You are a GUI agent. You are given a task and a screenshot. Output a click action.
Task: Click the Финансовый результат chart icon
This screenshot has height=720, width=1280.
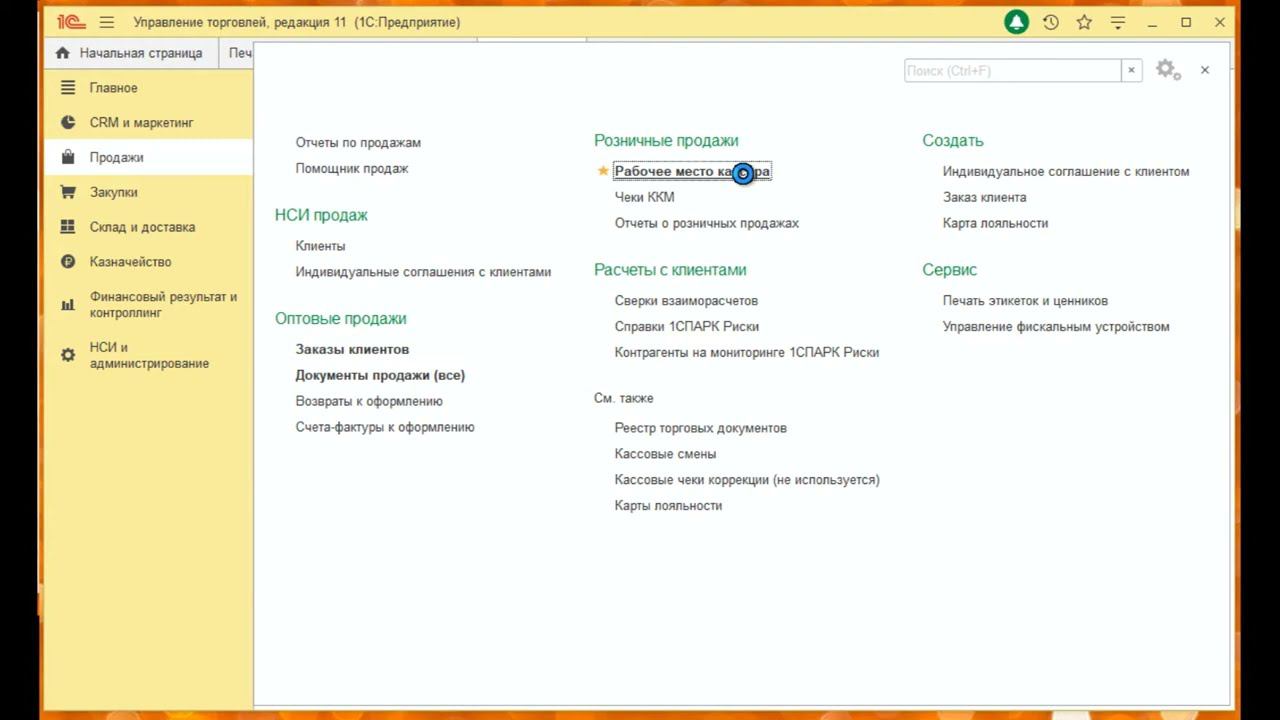tap(68, 305)
